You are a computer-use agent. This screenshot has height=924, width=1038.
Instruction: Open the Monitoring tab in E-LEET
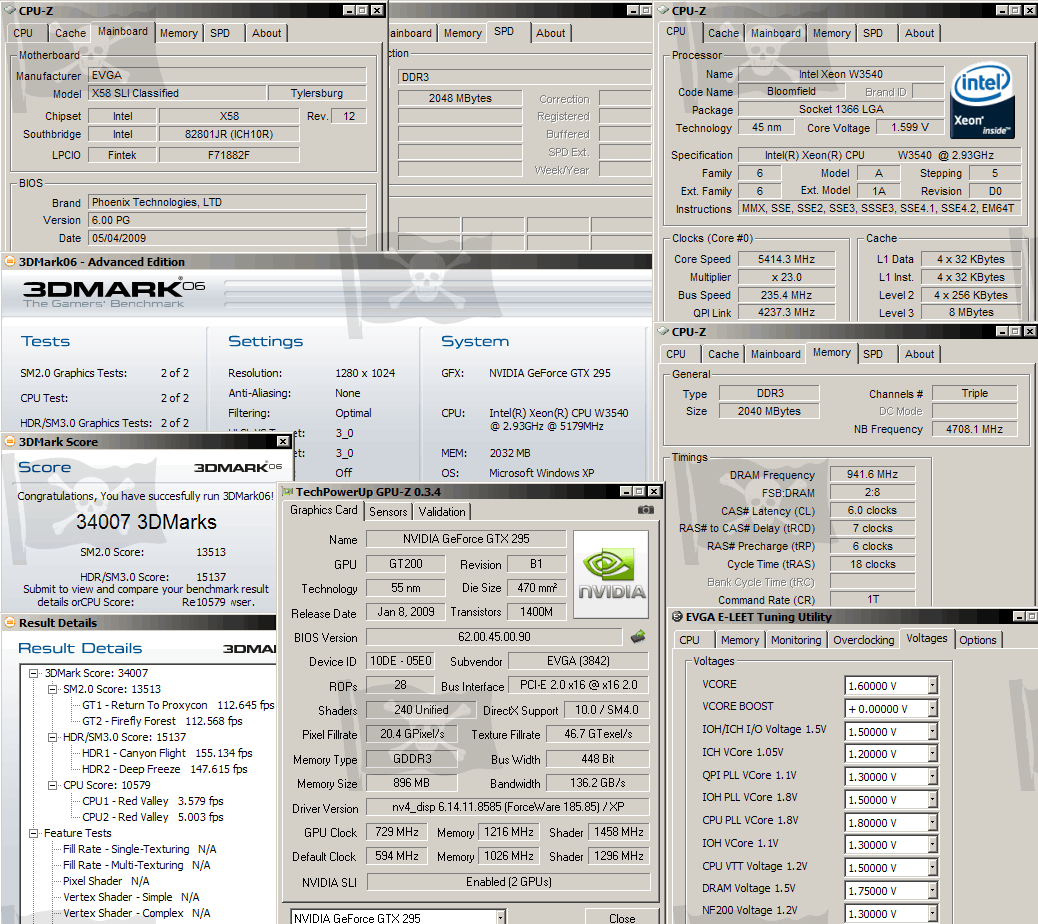796,640
